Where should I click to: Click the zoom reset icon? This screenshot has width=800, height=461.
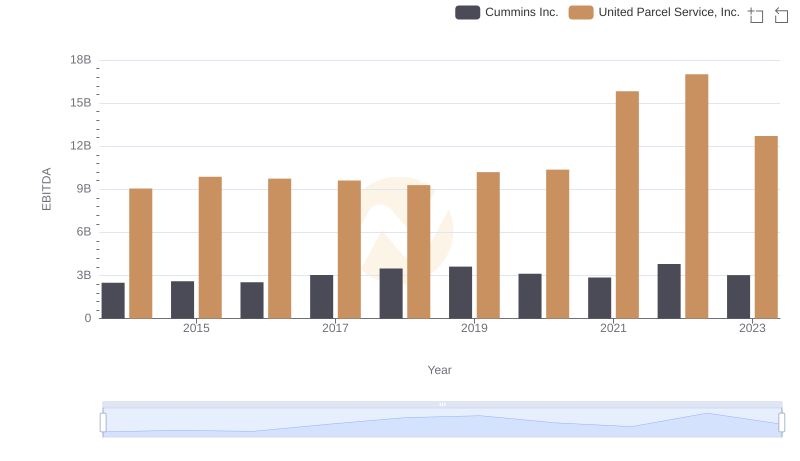pyautogui.click(x=781, y=15)
